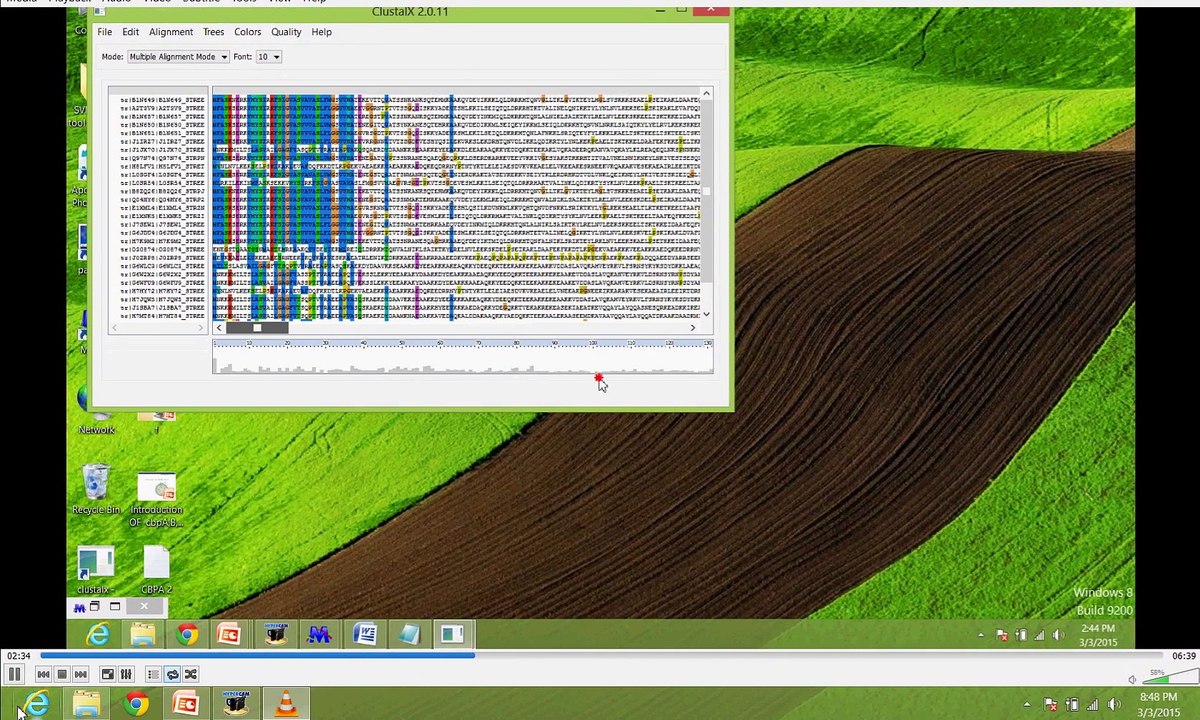
Task: Open volume icon in recorded system tray
Action: point(1059,635)
